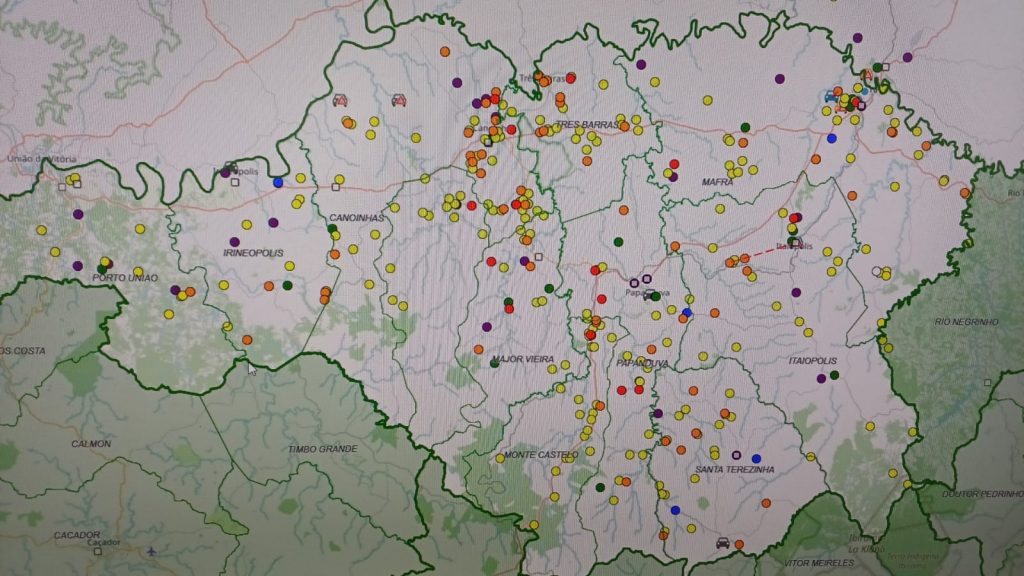This screenshot has height=576, width=1024.
Task: Click the left hollow ring above Papanduva town
Action: (x=634, y=283)
